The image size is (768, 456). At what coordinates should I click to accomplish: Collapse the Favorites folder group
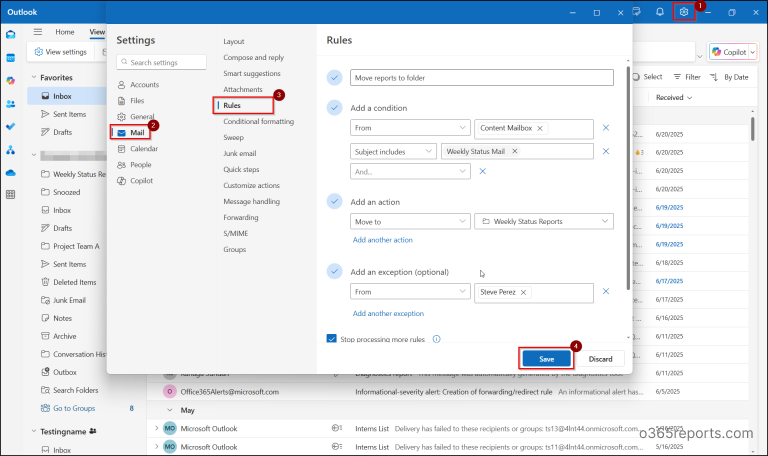click(34, 77)
